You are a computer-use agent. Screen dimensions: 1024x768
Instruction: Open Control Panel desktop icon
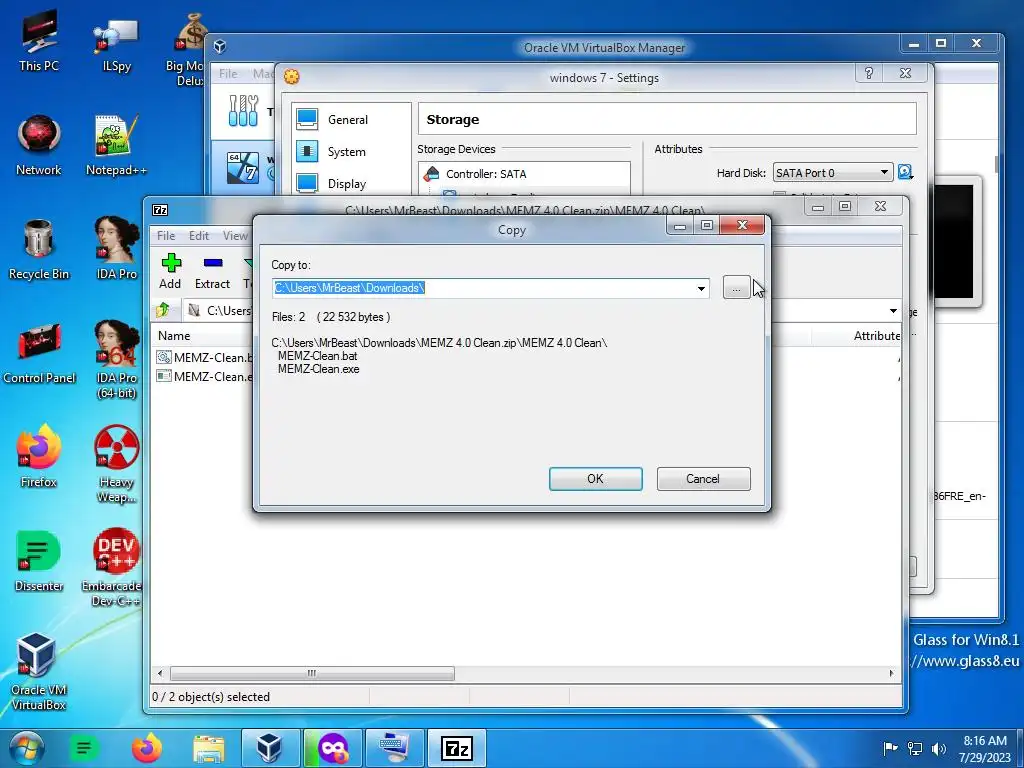pos(39,353)
